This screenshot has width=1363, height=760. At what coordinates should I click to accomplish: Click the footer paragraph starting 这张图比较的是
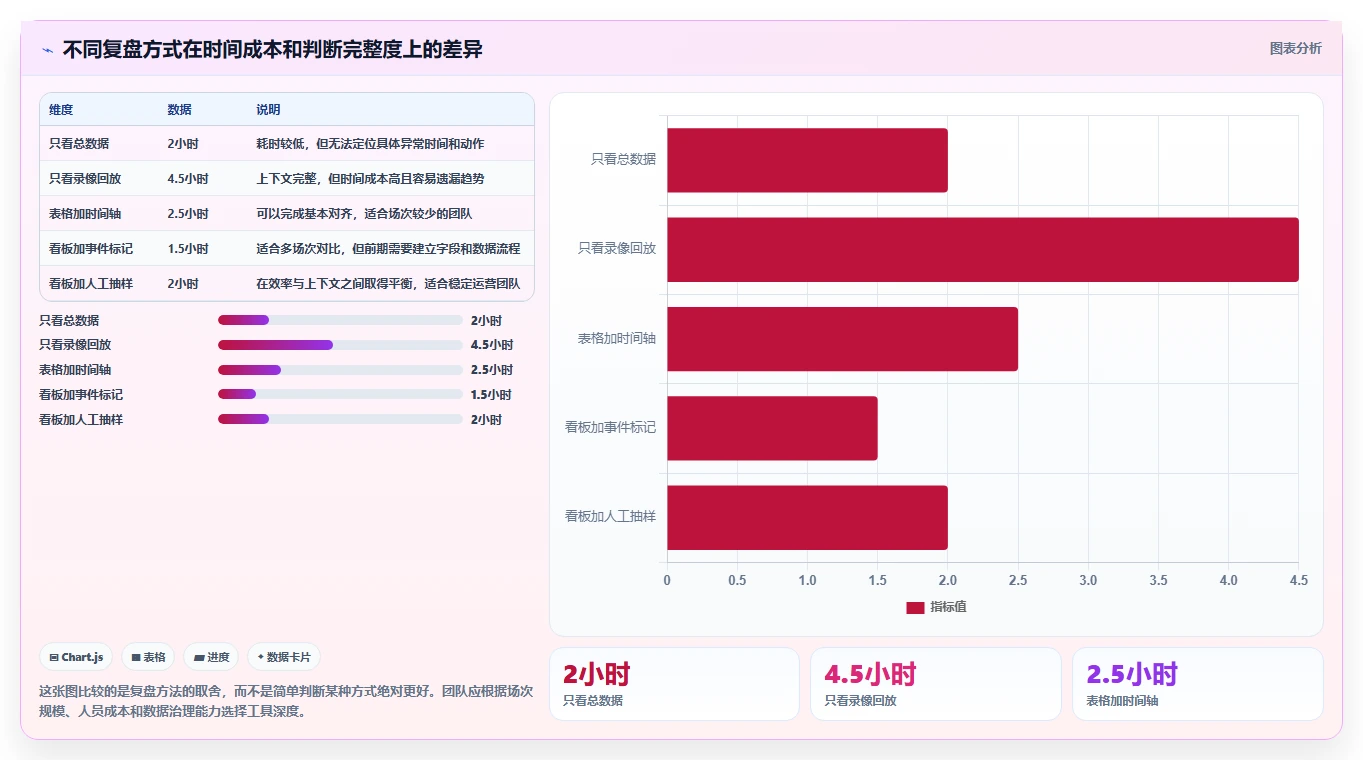click(286, 702)
